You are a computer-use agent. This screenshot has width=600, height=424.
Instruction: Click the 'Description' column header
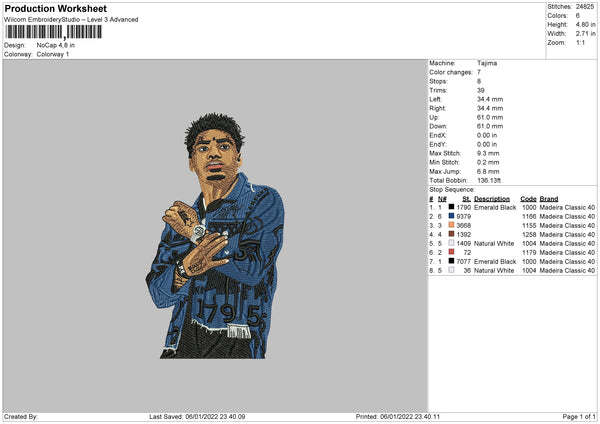(x=492, y=199)
